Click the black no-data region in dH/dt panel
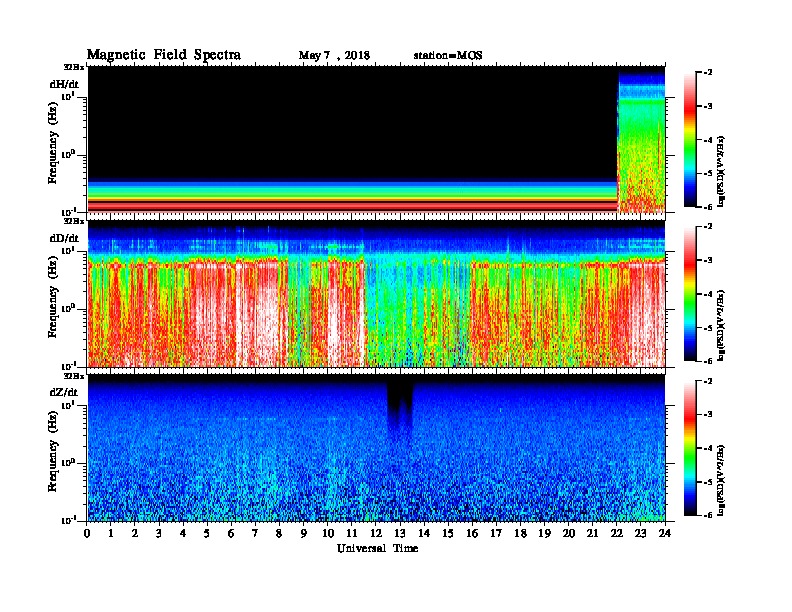792x612 pixels. pos(353,123)
